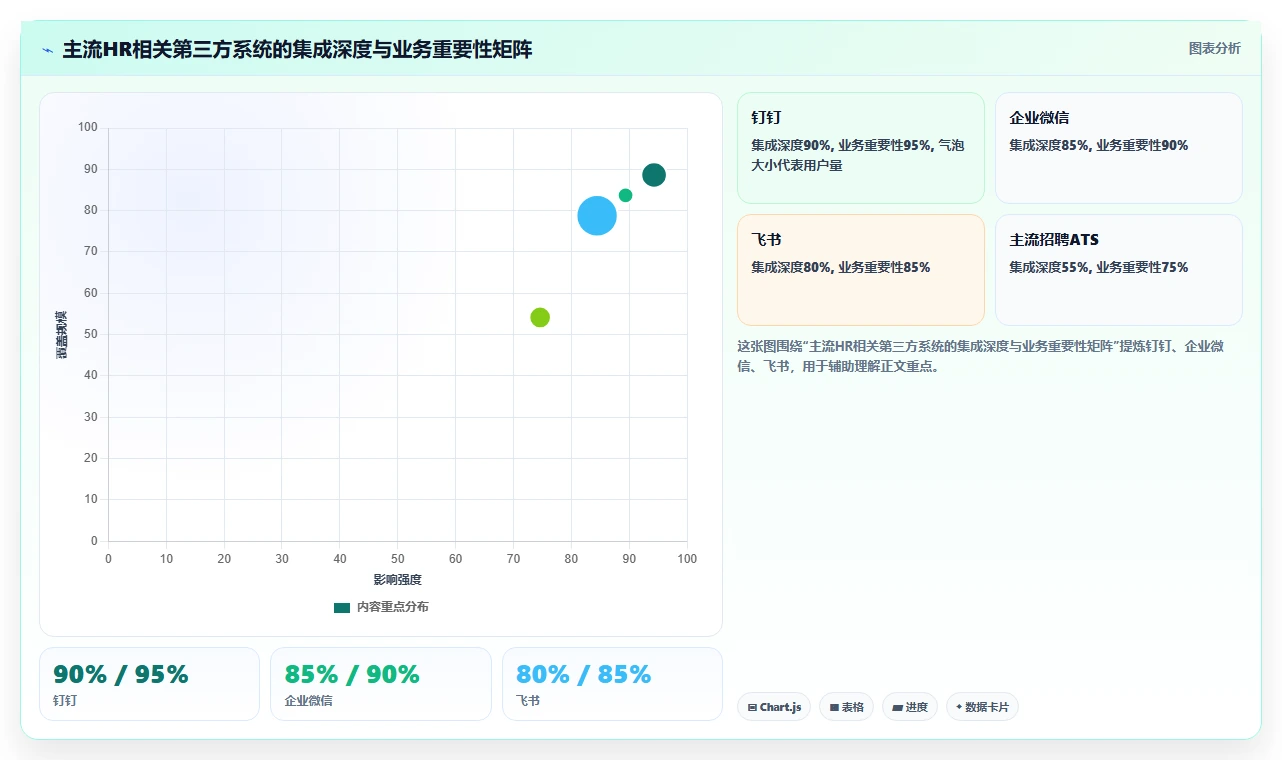This screenshot has height=760, width=1282.
Task: Click the icon in the 进度 tag
Action: [x=898, y=708]
